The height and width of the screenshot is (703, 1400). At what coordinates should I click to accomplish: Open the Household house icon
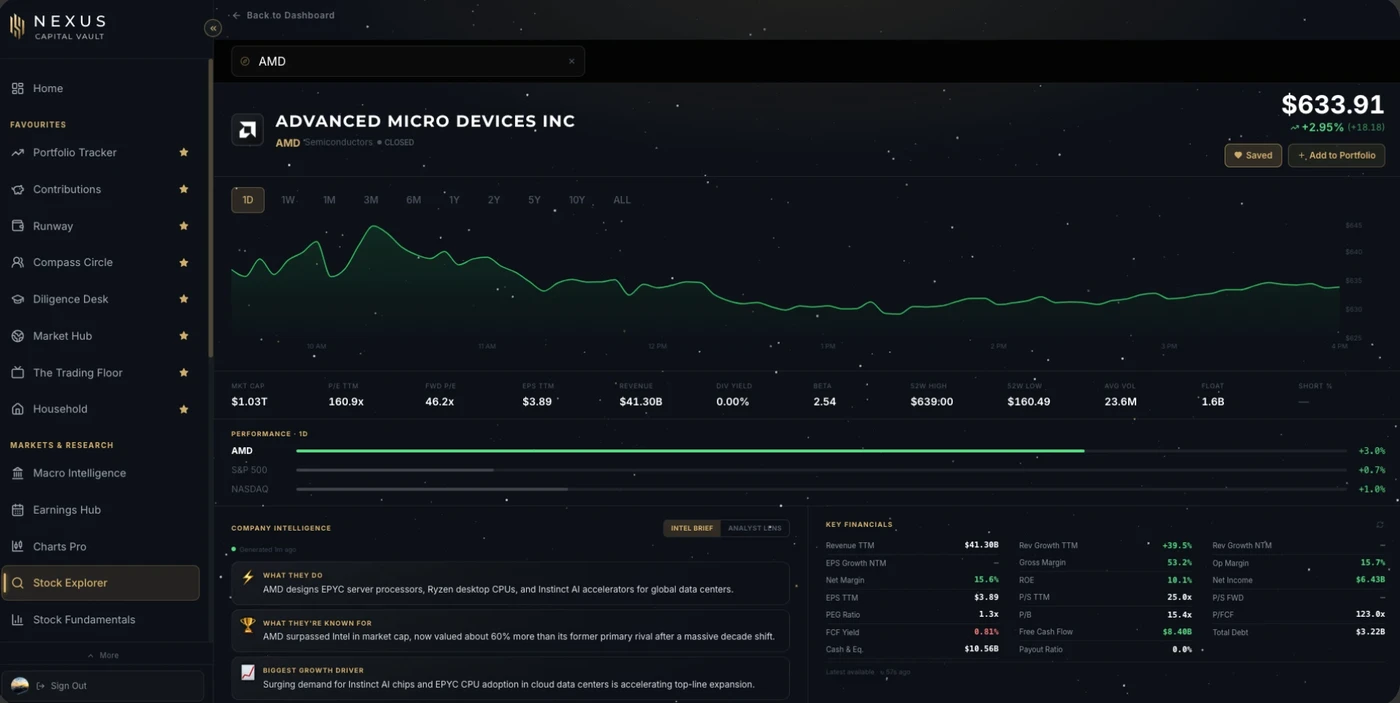(x=17, y=409)
